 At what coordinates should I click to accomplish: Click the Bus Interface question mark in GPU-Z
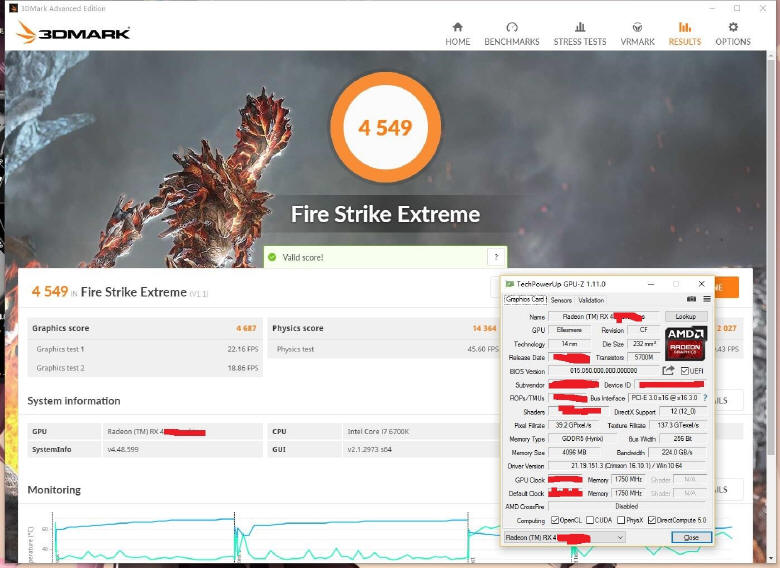[x=705, y=398]
